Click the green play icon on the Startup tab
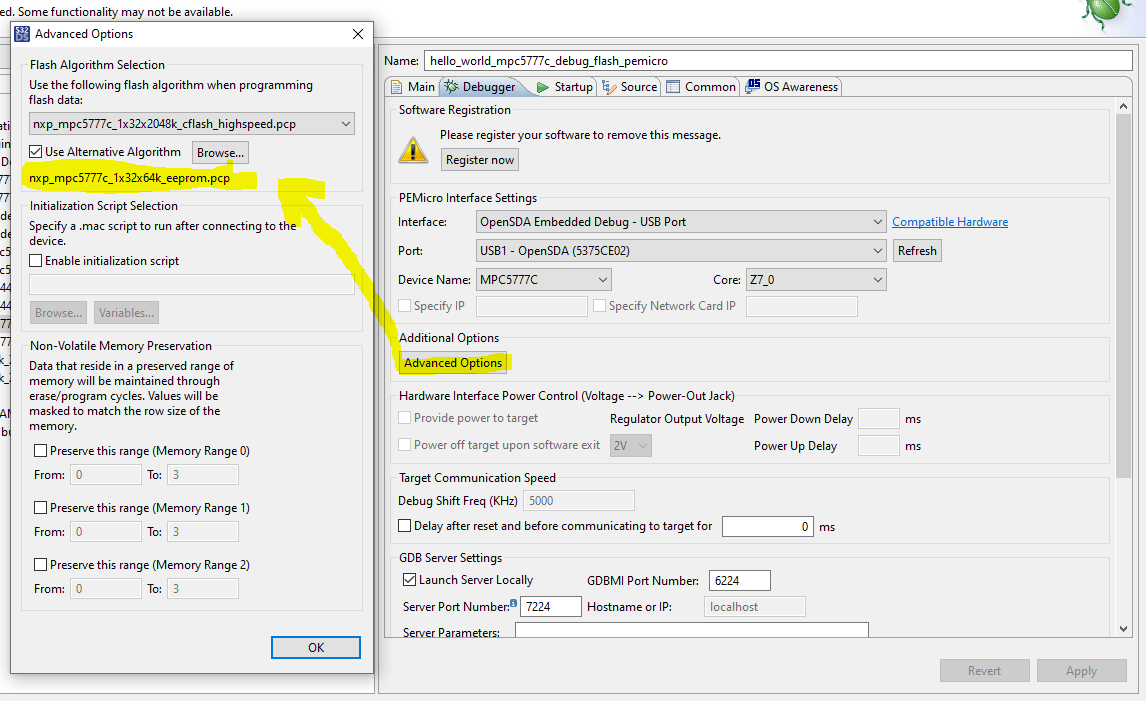Screen dimensions: 1146x701 (x=544, y=87)
